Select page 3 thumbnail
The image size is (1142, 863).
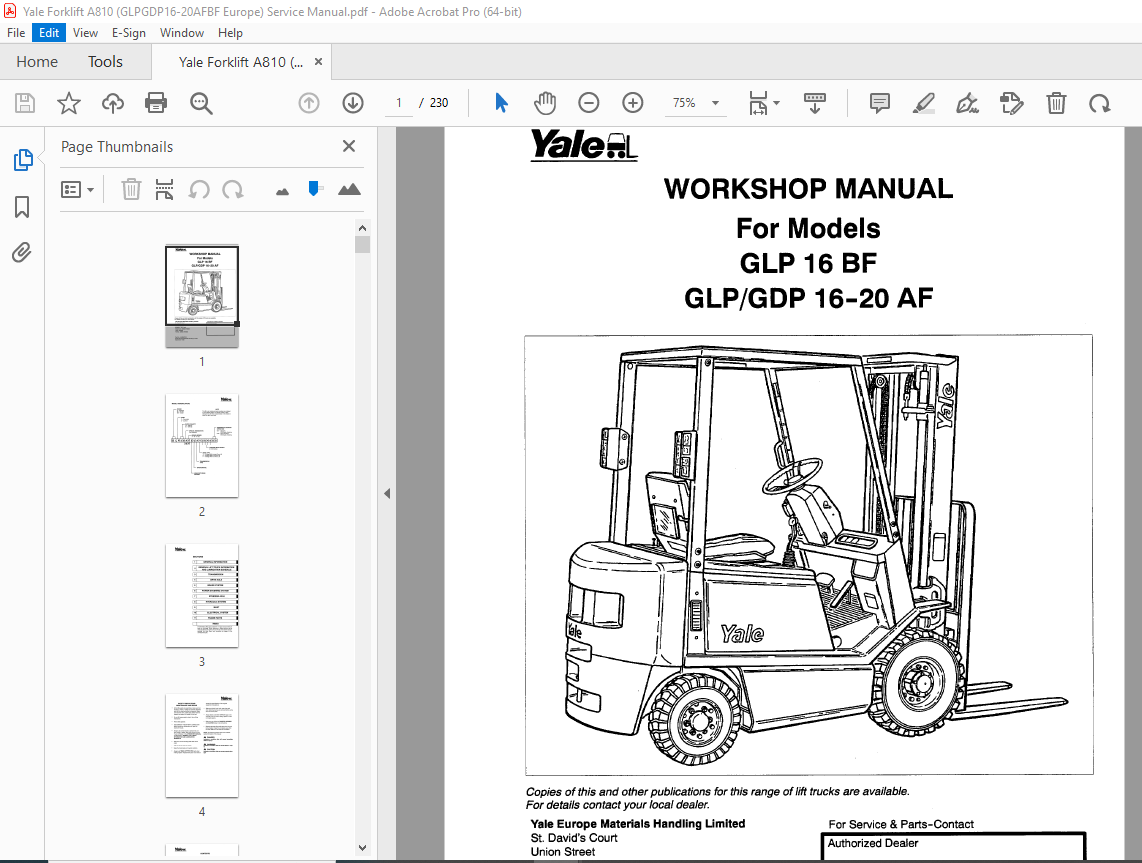[x=202, y=596]
